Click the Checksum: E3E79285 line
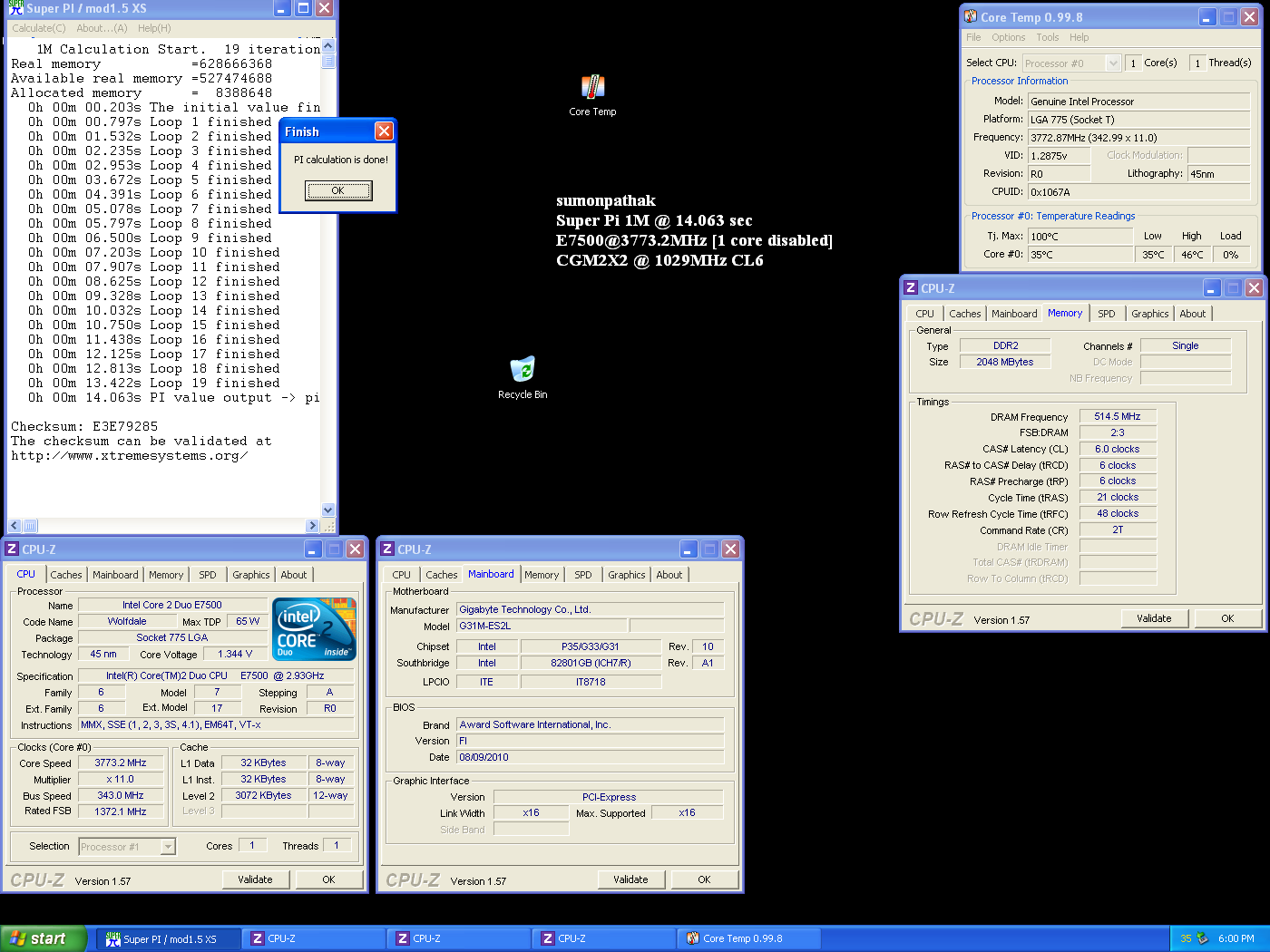Image resolution: width=1270 pixels, height=952 pixels. (84, 426)
